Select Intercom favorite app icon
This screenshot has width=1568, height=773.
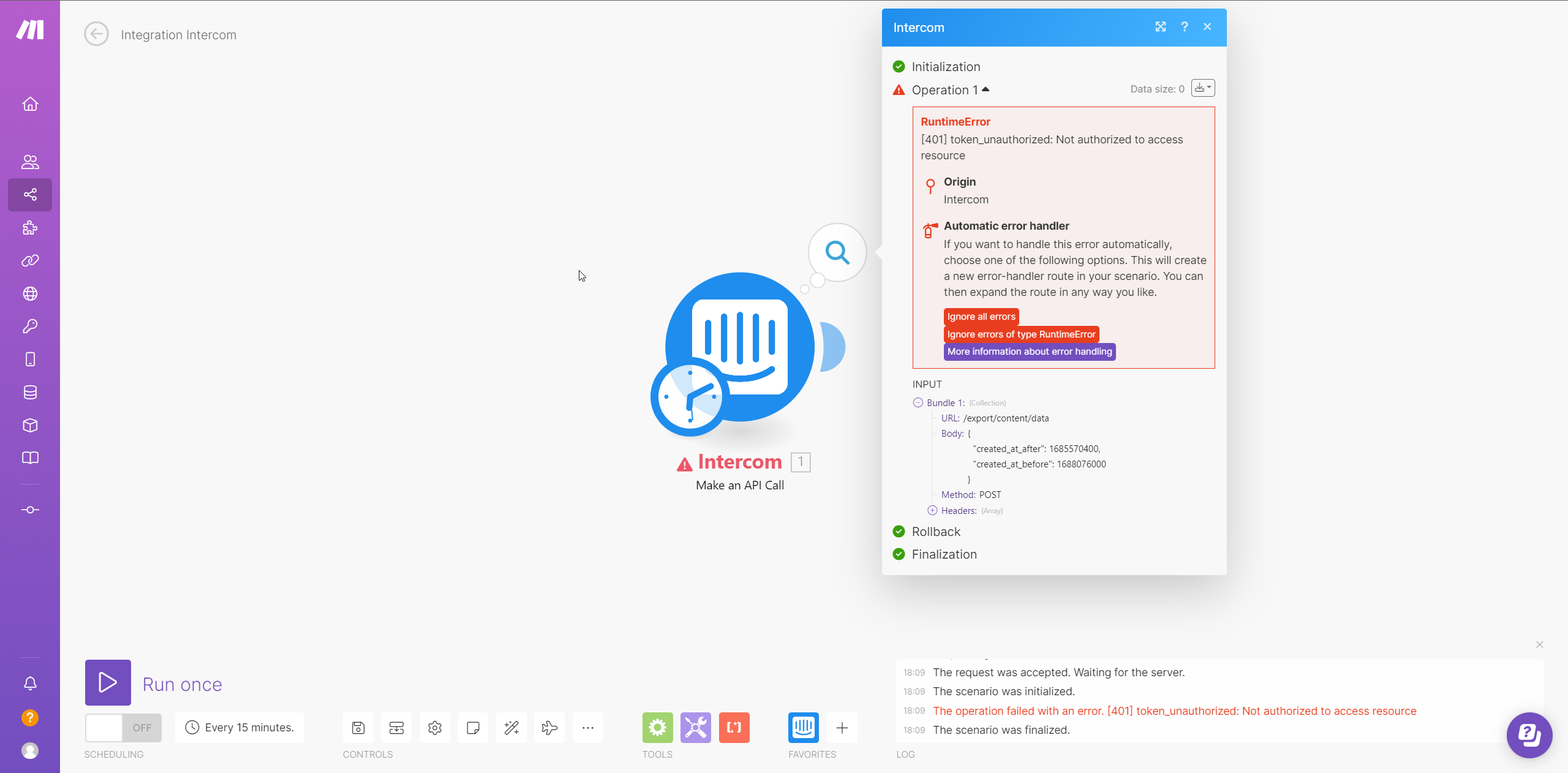pyautogui.click(x=804, y=728)
